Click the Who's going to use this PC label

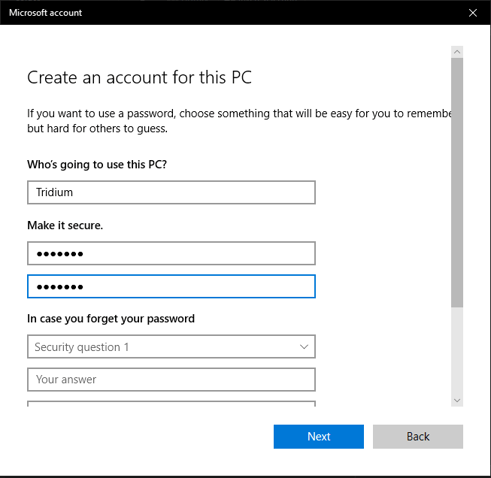click(x=97, y=164)
